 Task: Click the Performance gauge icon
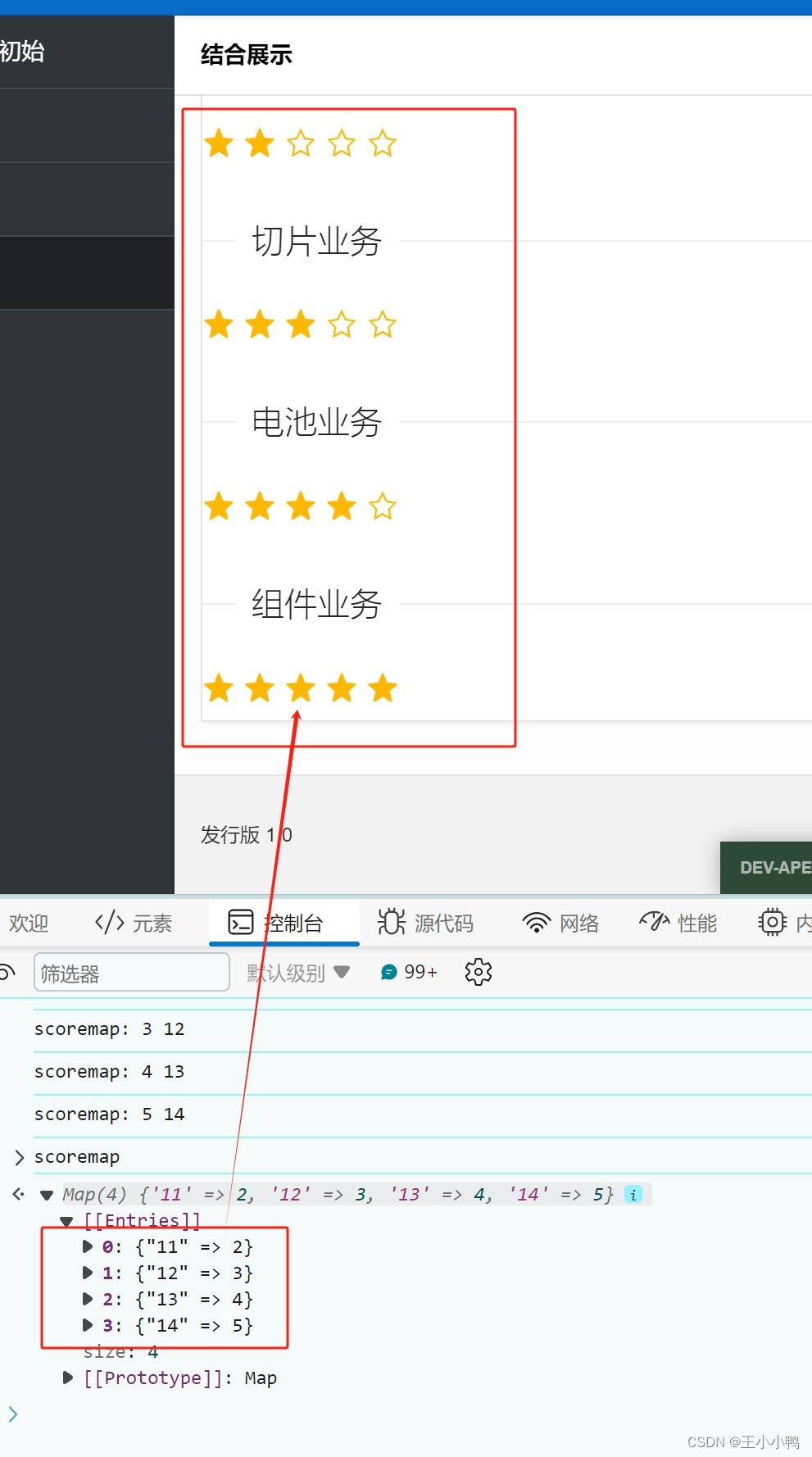point(655,923)
